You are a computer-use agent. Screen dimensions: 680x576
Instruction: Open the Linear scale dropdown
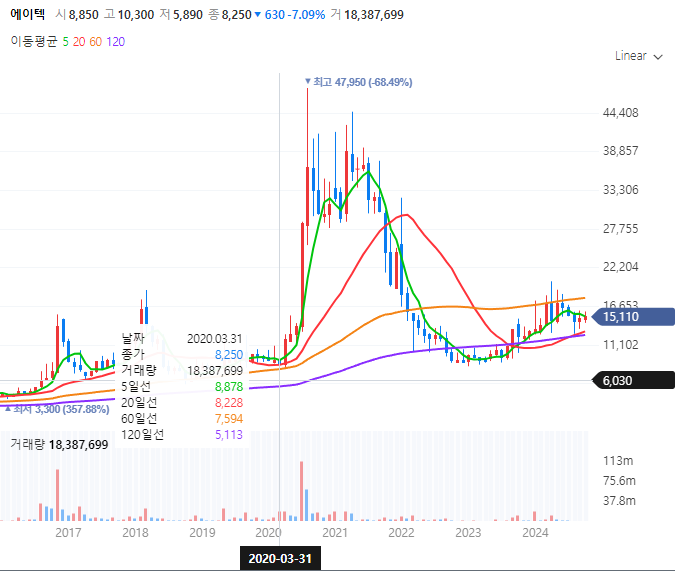coord(638,56)
